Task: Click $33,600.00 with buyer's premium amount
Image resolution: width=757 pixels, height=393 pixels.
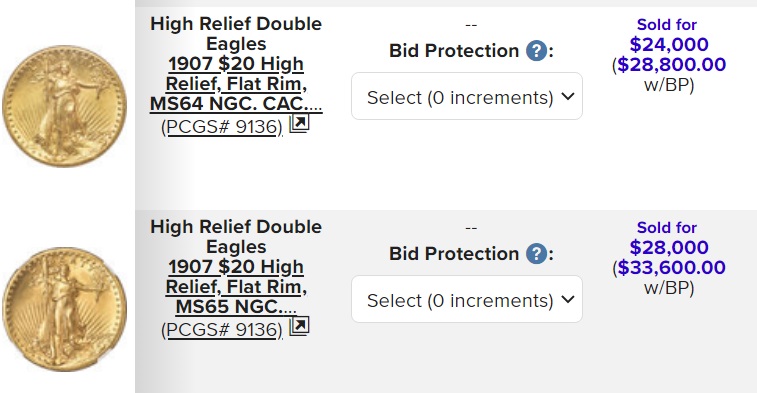Action: coord(672,267)
